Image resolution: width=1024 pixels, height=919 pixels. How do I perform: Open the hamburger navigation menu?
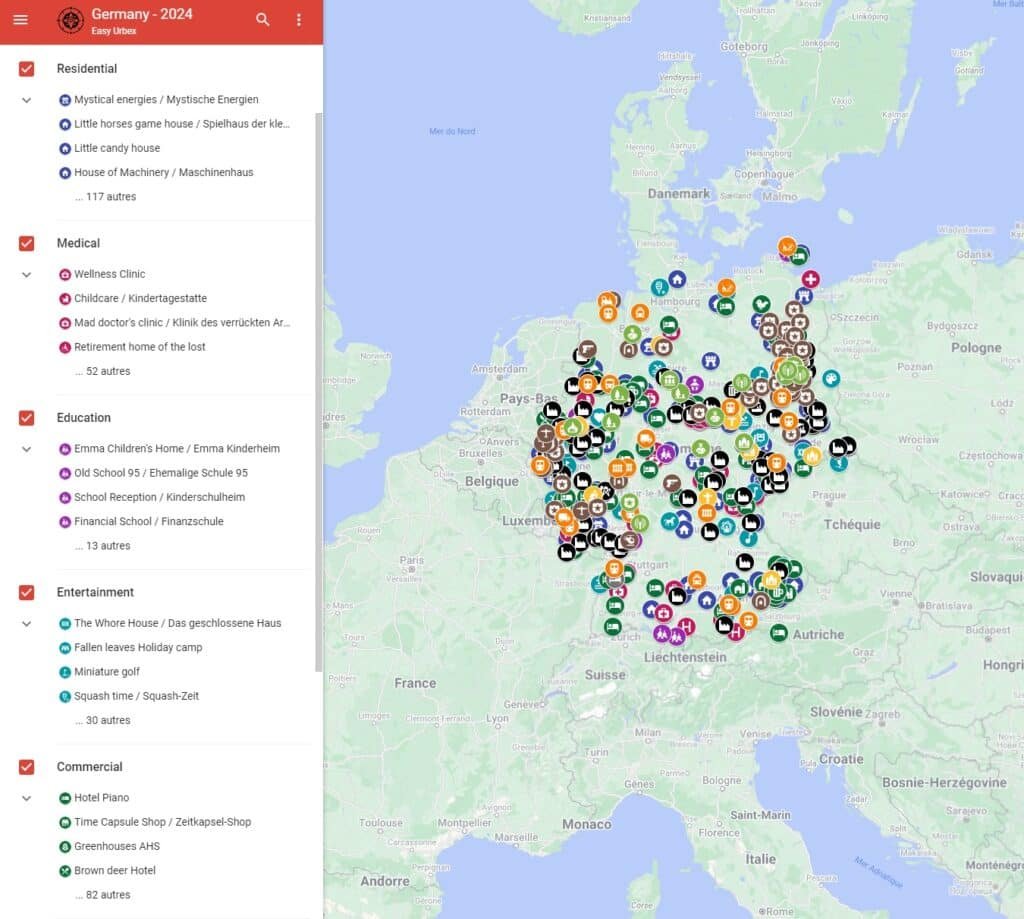tap(20, 20)
